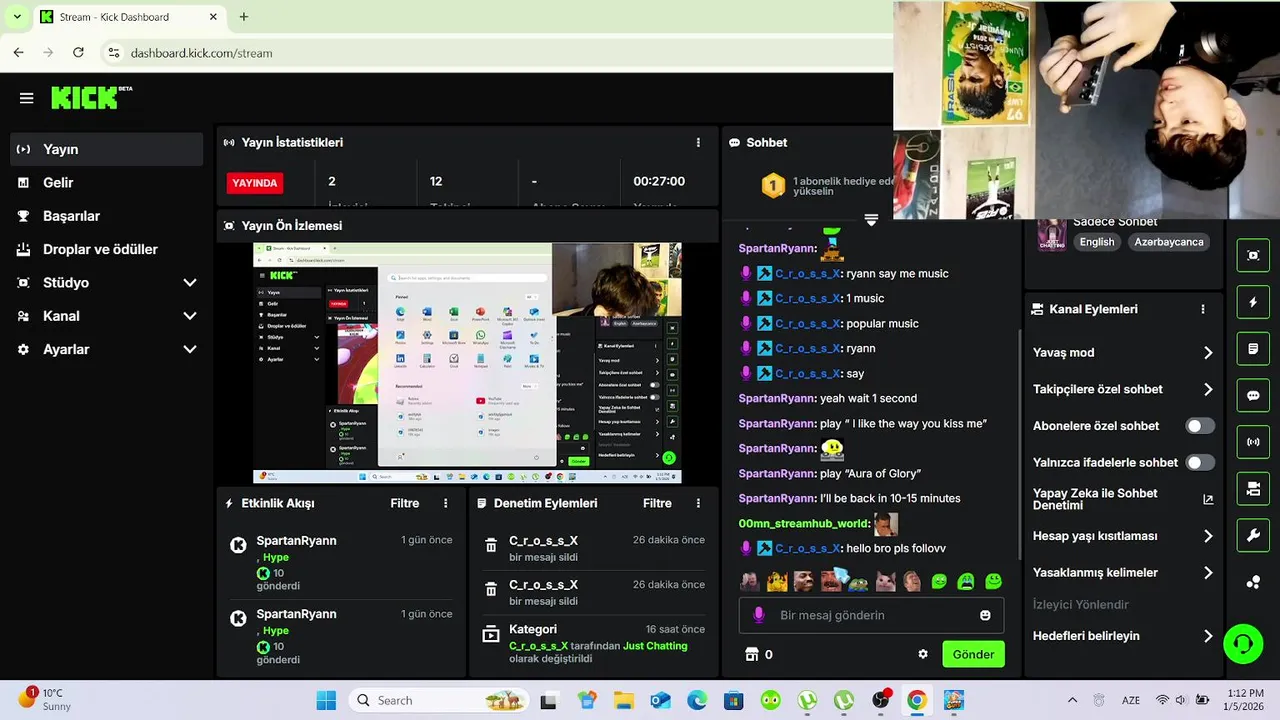Open the green headset support button
Screen dimensions: 1280x720
1243,643
